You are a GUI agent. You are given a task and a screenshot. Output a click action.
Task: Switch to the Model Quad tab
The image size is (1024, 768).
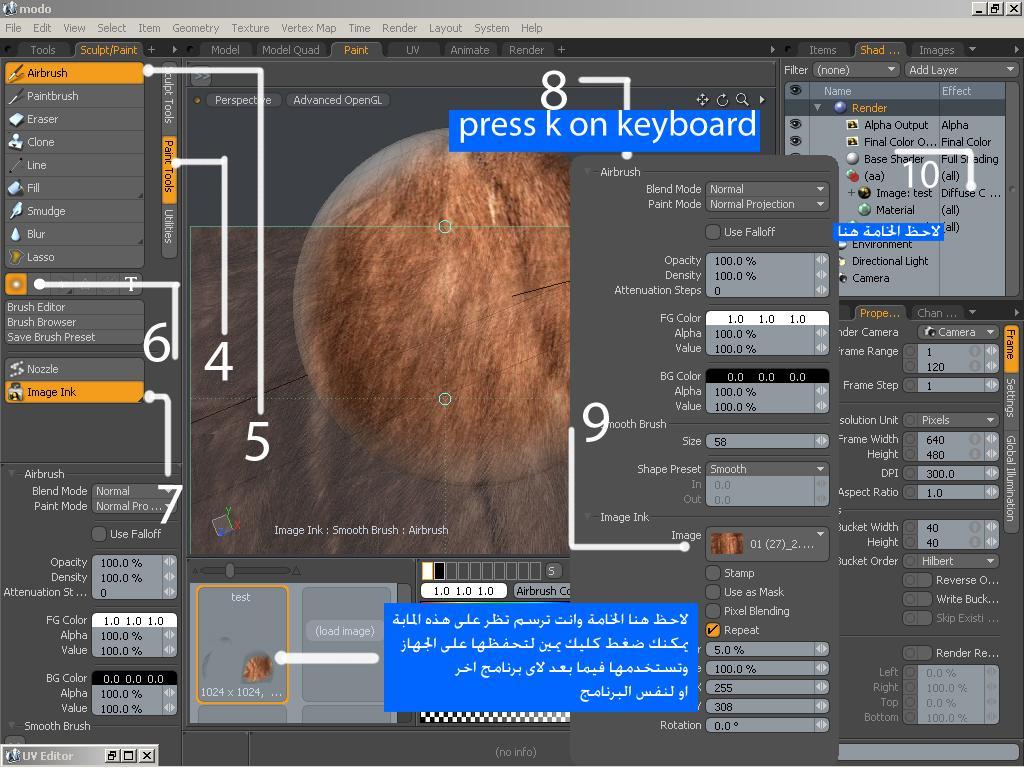click(291, 50)
